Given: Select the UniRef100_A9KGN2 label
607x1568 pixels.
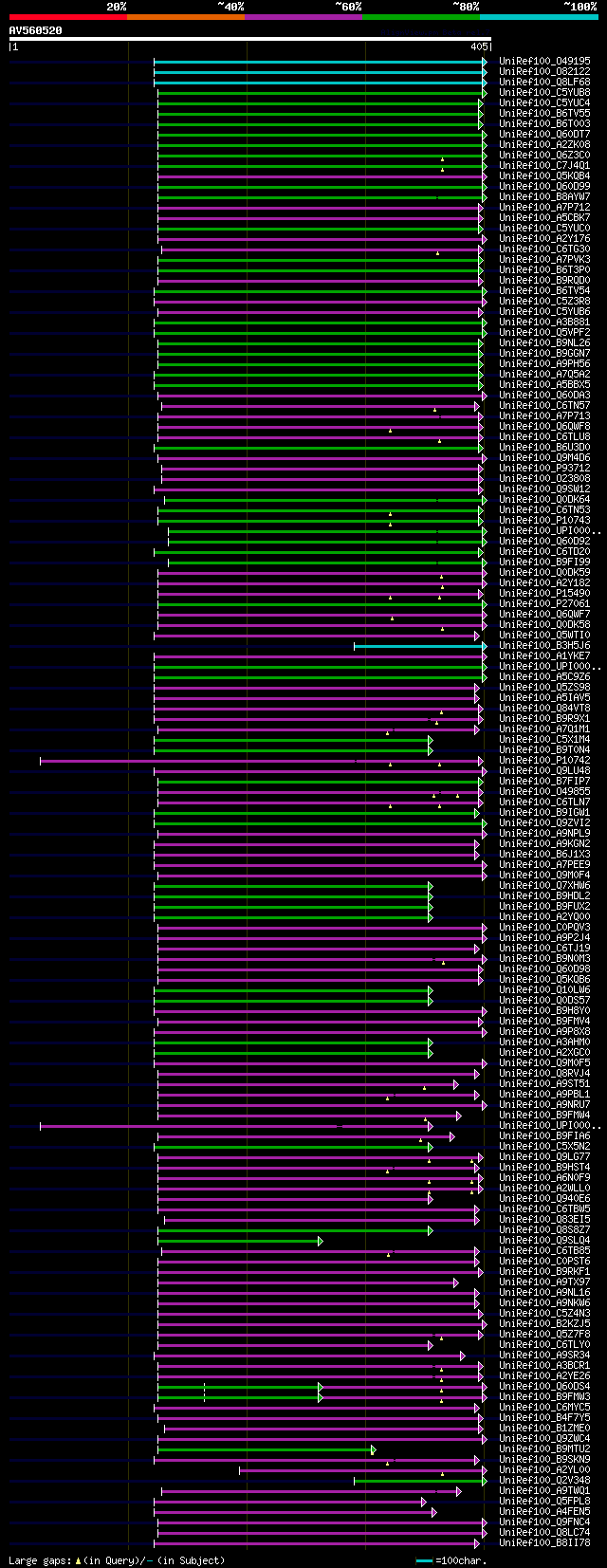Looking at the screenshot, I should [x=544, y=844].
